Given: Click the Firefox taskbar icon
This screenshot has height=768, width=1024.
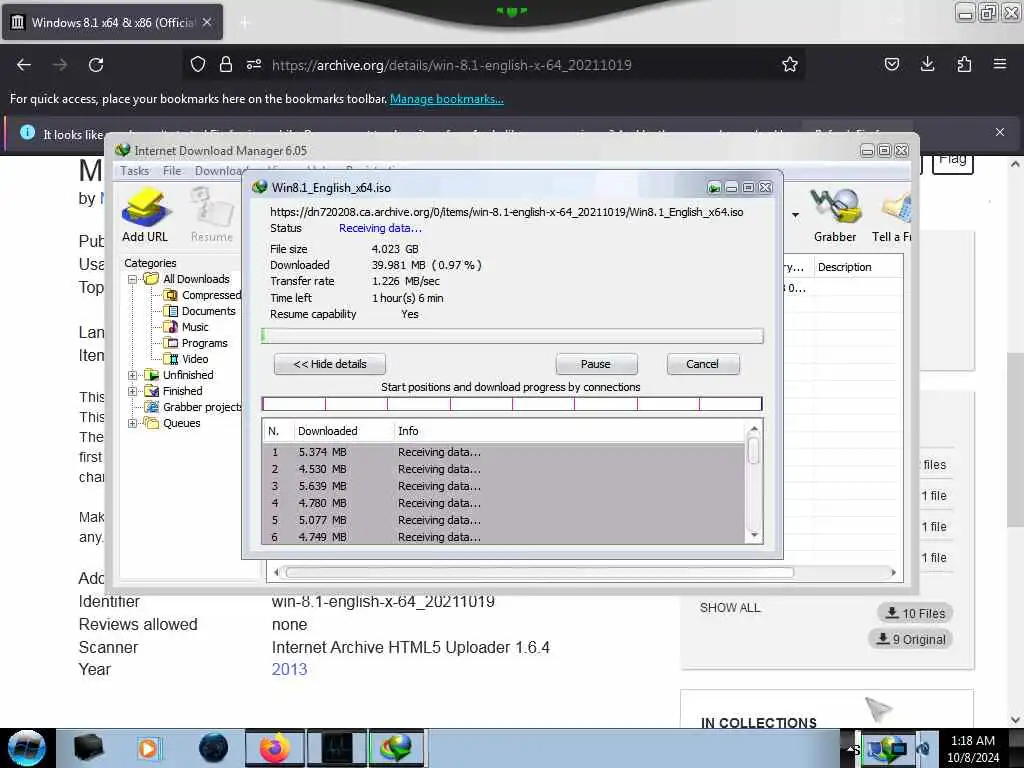Looking at the screenshot, I should (275, 748).
